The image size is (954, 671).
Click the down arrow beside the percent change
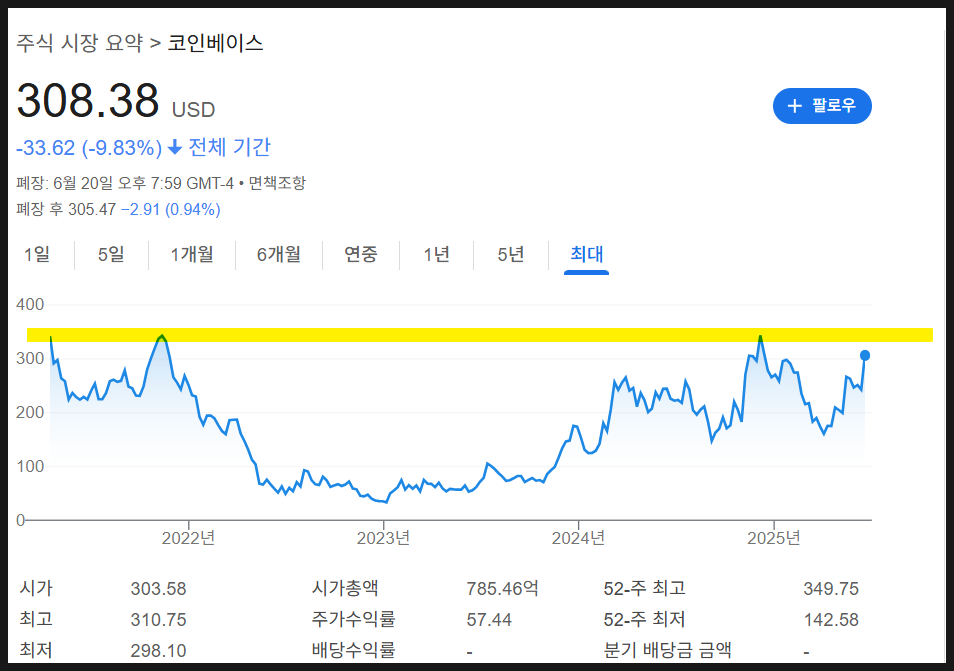(175, 147)
